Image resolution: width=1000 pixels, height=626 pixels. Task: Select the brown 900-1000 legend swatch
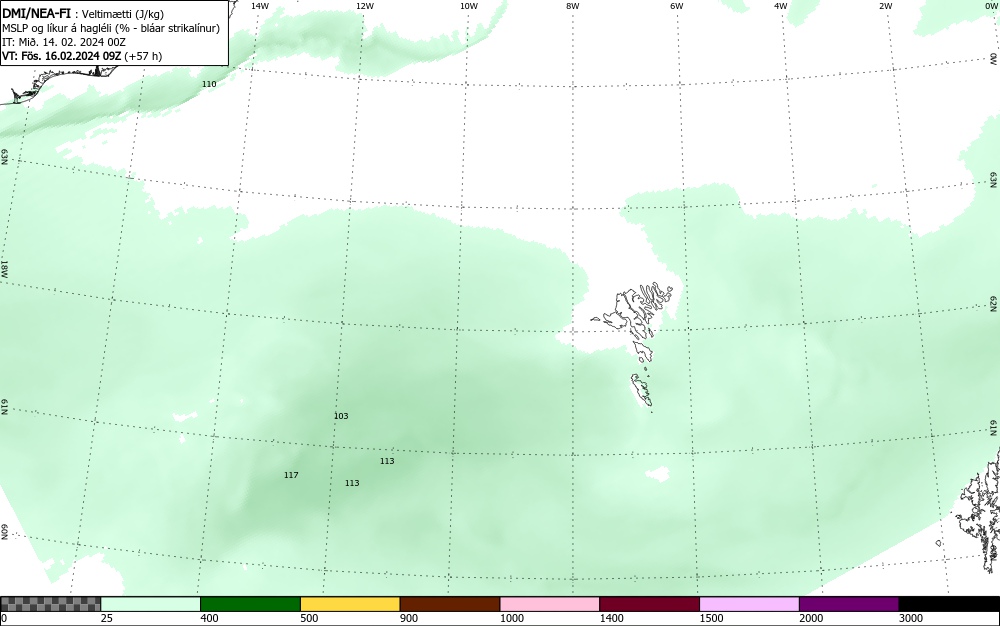[x=450, y=604]
